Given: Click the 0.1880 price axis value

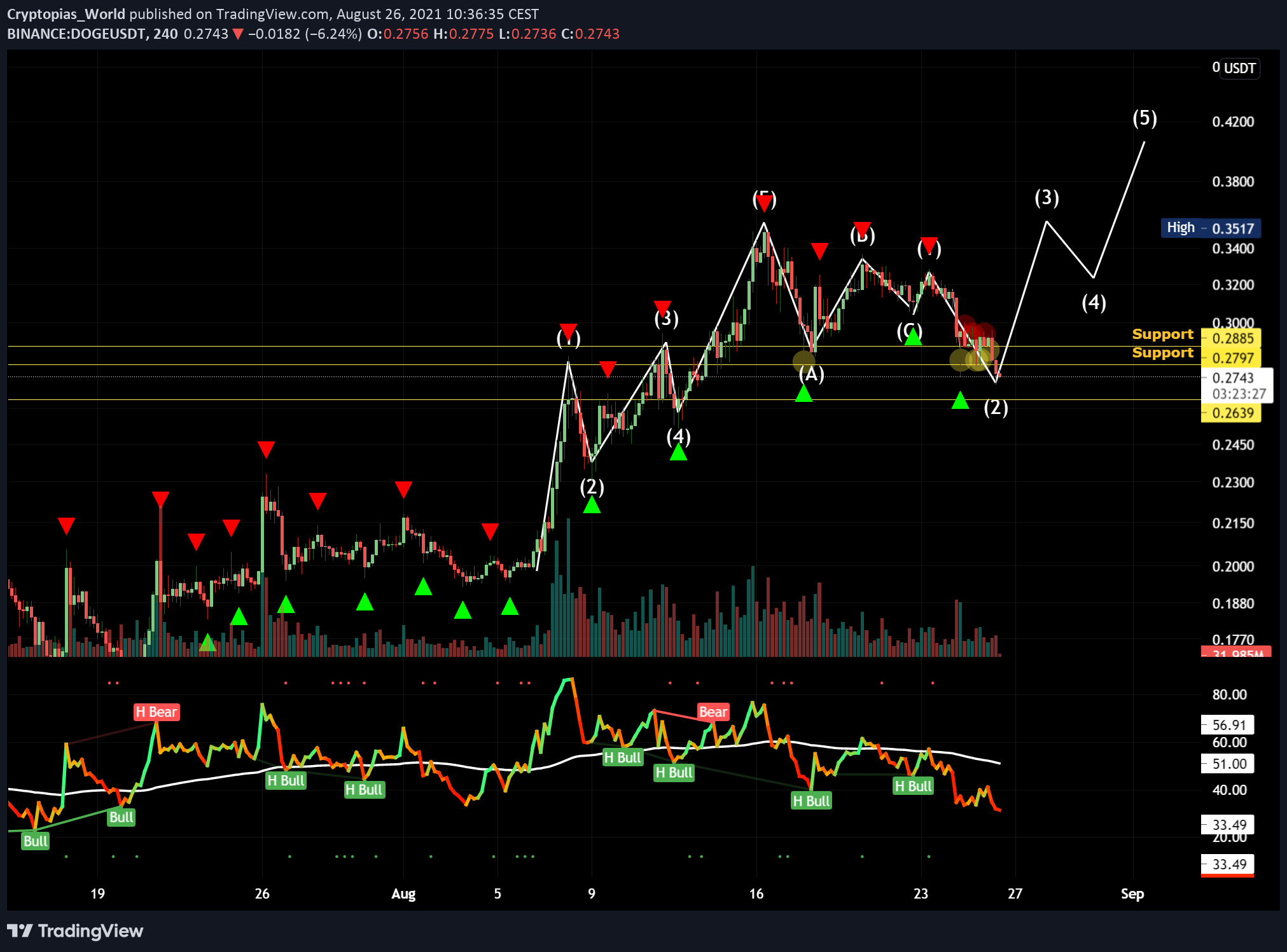Looking at the screenshot, I should coord(1233,604).
